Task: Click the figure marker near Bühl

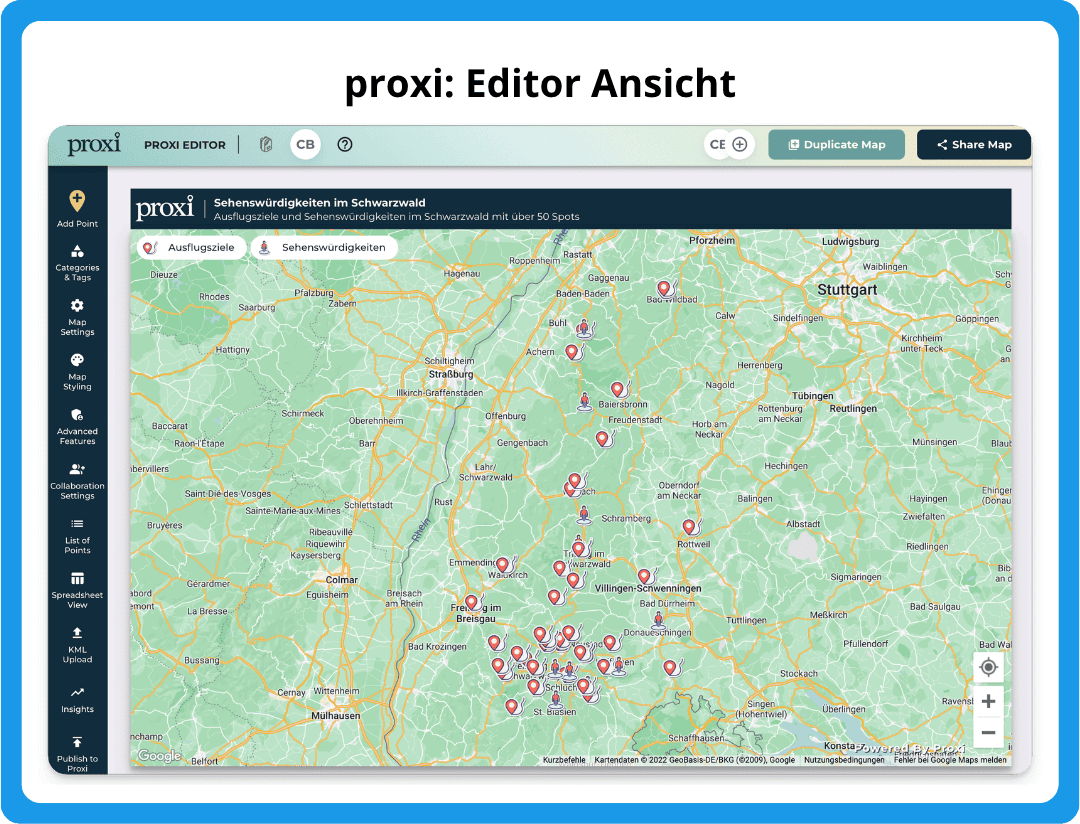Action: (584, 329)
